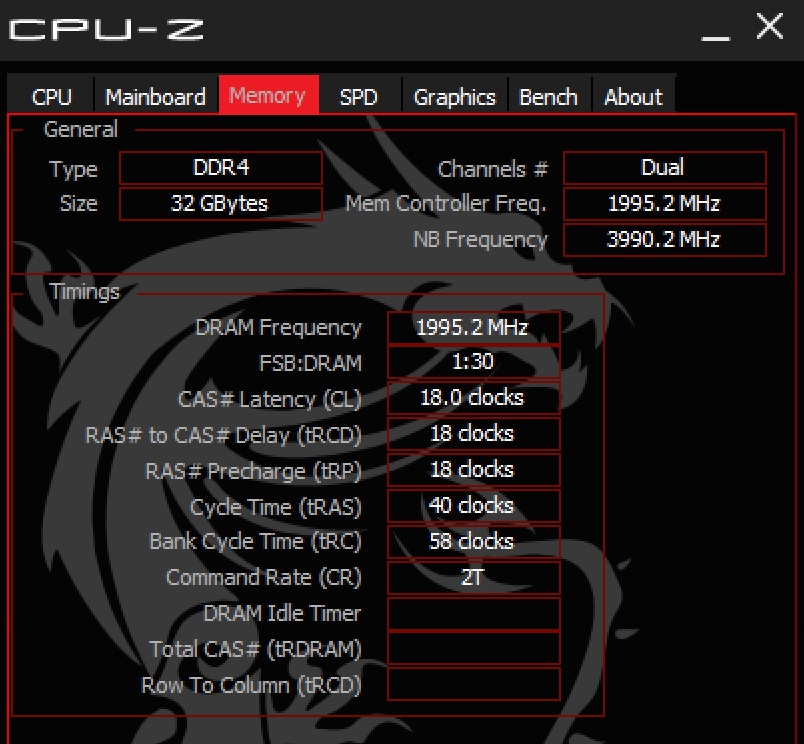Click the Mem Controller Freq value box

tap(665, 204)
